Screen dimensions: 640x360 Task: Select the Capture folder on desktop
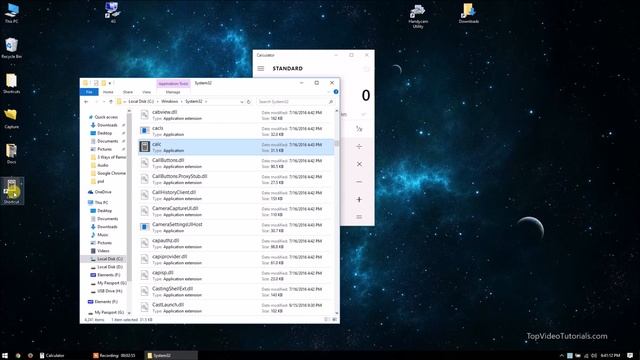tap(11, 118)
